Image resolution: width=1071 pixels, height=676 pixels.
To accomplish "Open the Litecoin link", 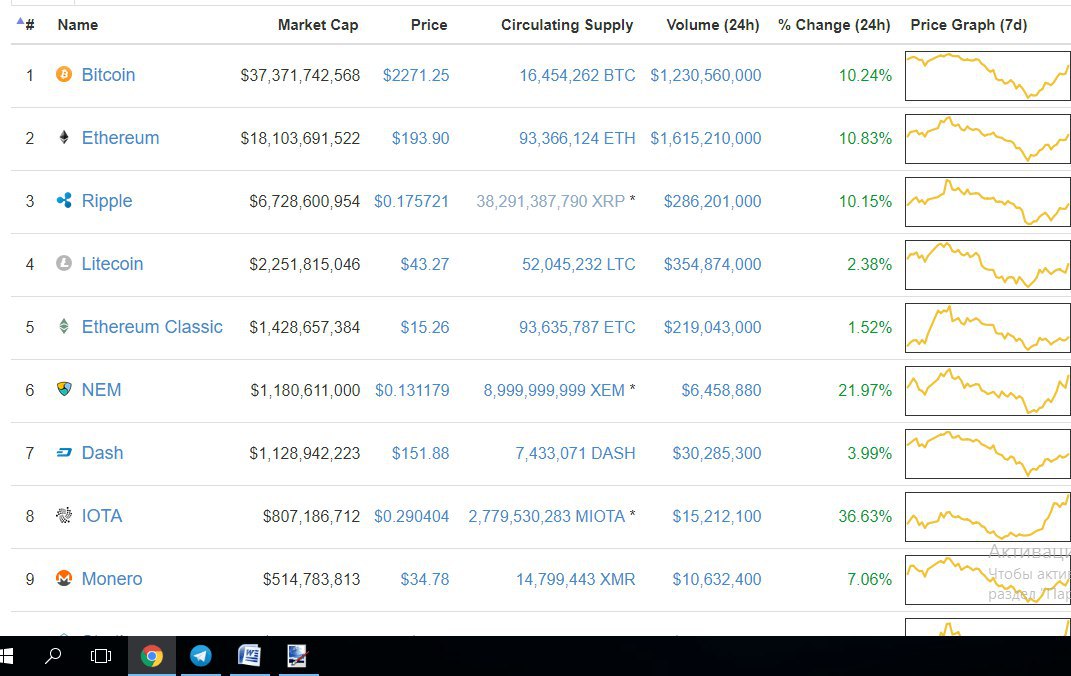I will pyautogui.click(x=112, y=264).
